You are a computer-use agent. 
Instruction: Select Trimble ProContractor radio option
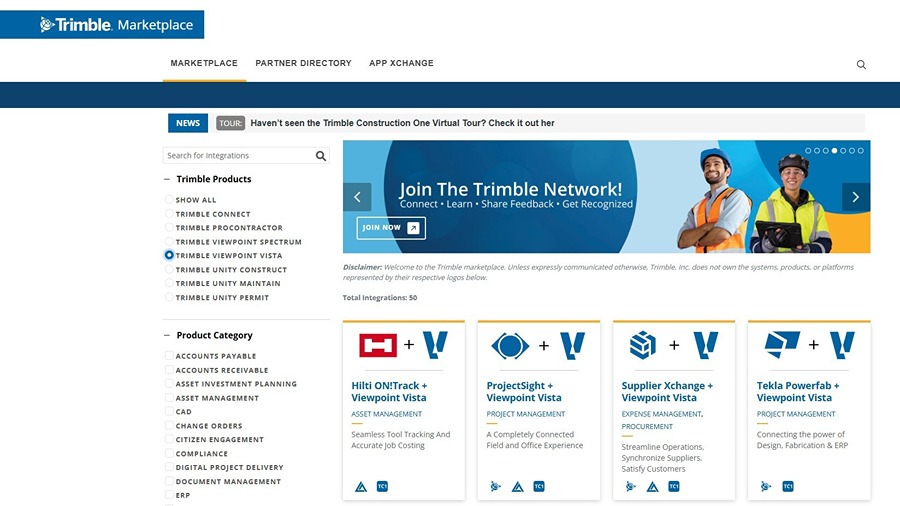169,227
